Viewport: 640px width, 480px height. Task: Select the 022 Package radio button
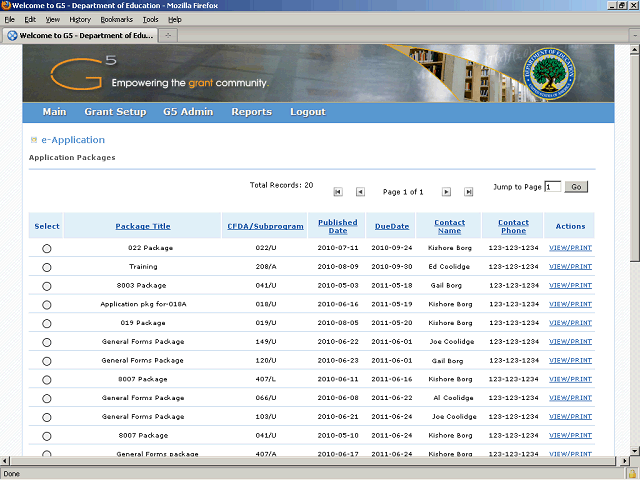(47, 248)
